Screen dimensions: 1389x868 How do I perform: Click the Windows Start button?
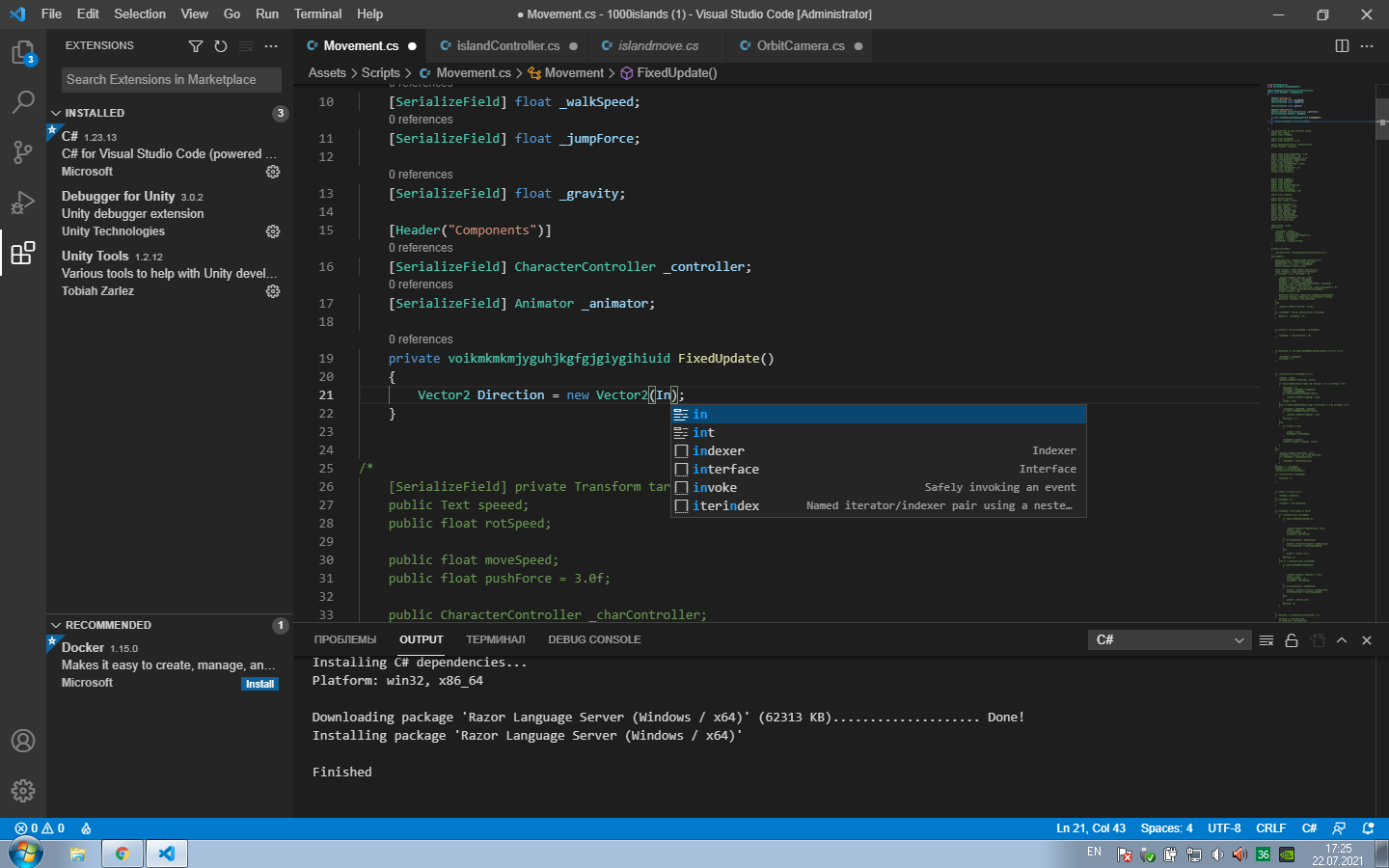pos(26,854)
